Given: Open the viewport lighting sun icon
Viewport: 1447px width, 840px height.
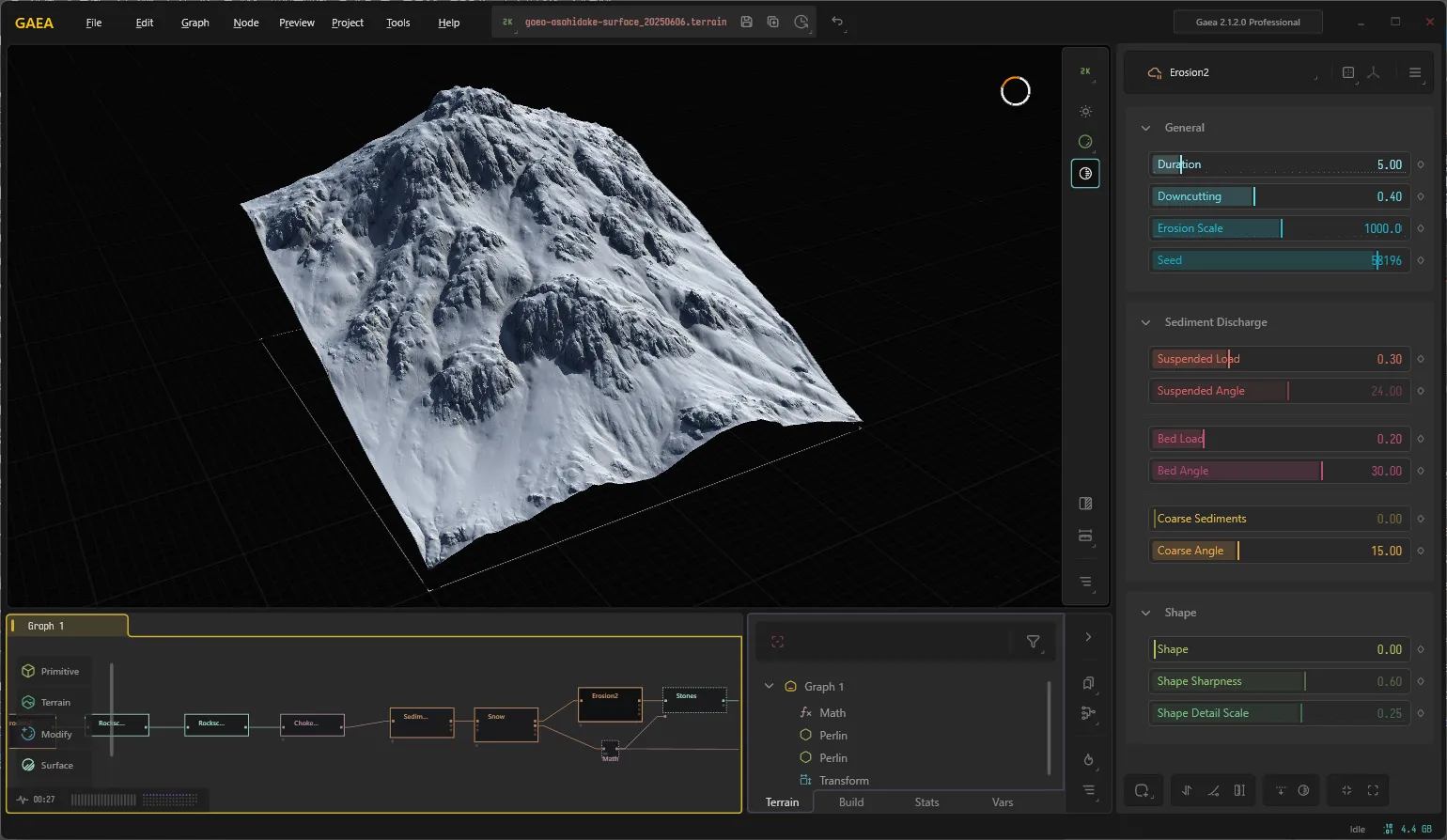Looking at the screenshot, I should pyautogui.click(x=1085, y=111).
